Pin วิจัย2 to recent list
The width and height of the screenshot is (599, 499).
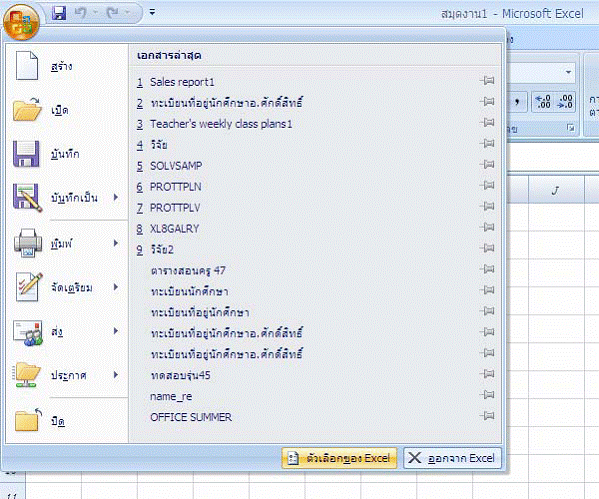(487, 248)
